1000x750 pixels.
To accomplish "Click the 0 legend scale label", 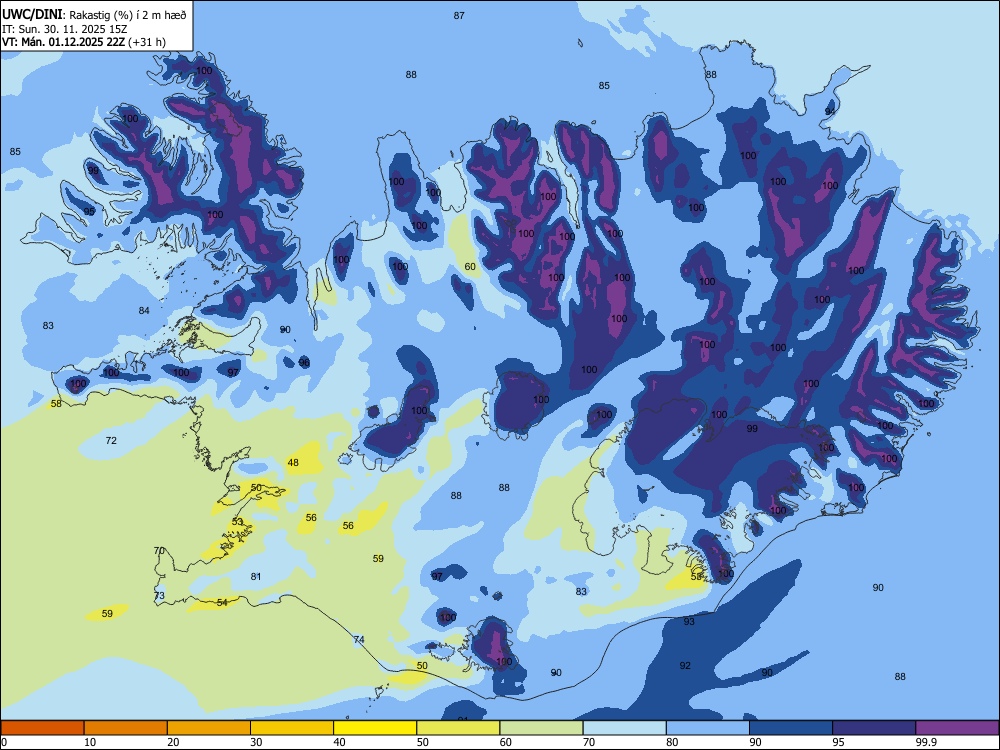I will tap(4, 742).
